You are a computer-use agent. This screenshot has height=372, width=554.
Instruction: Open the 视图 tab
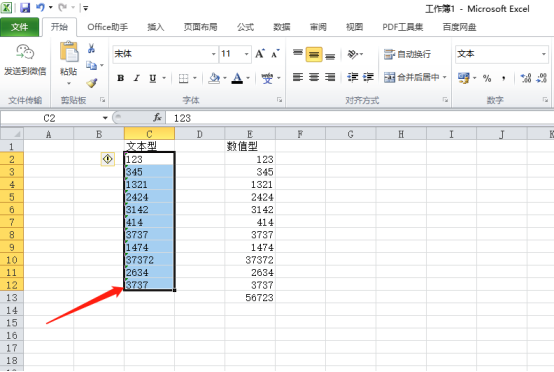[x=354, y=27]
